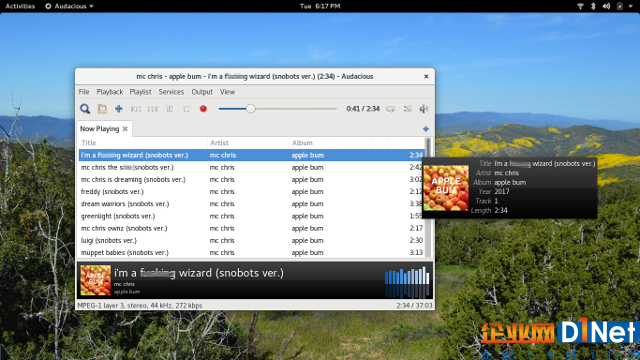
Task: Stop playback with the stop icon
Action: [186, 109]
